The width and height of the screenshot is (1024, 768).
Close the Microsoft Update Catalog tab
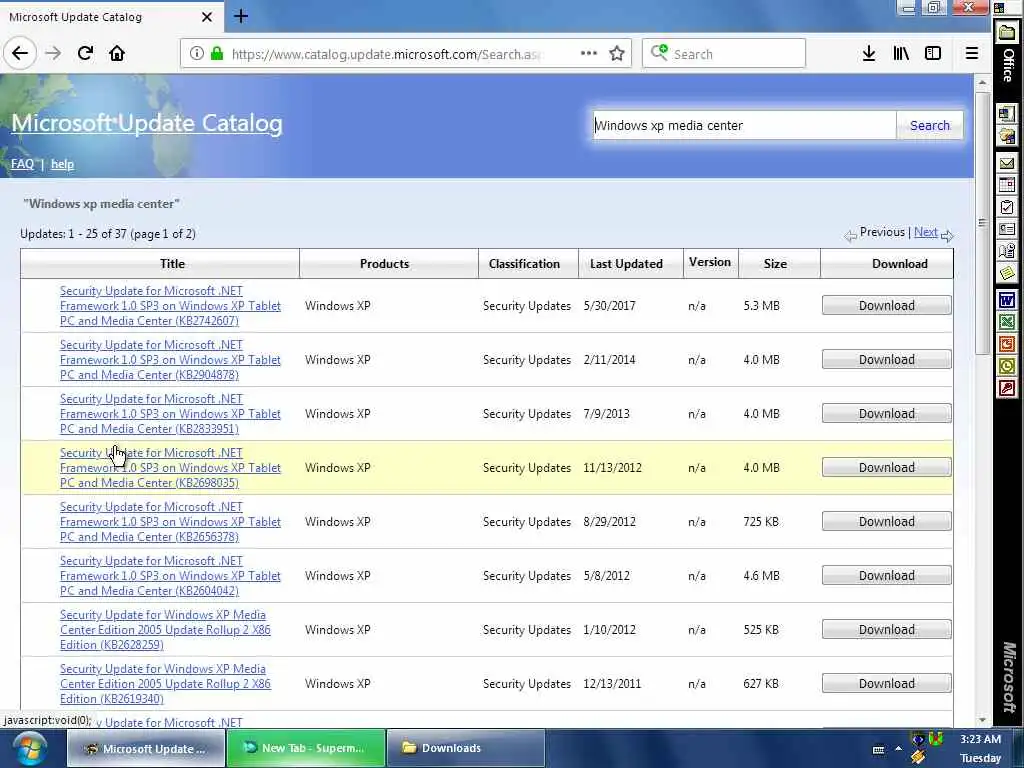pyautogui.click(x=206, y=17)
